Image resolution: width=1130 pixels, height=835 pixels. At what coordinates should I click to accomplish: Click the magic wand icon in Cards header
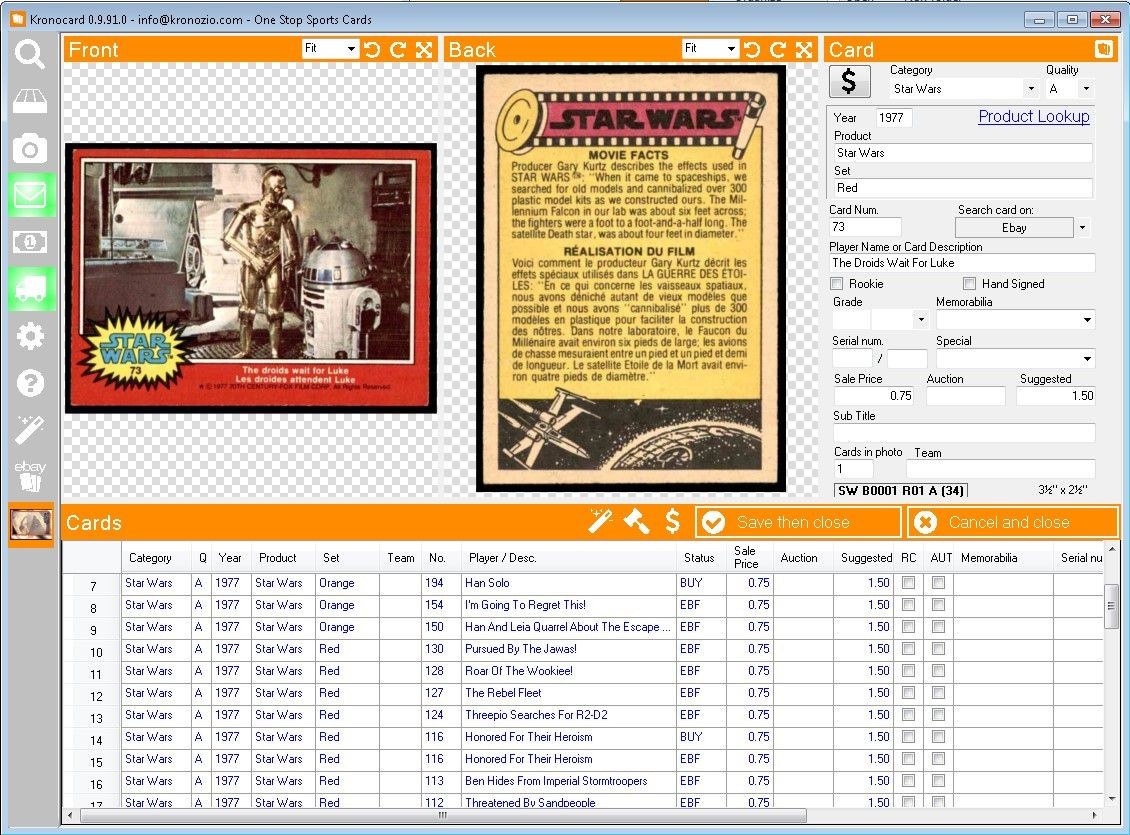(600, 521)
